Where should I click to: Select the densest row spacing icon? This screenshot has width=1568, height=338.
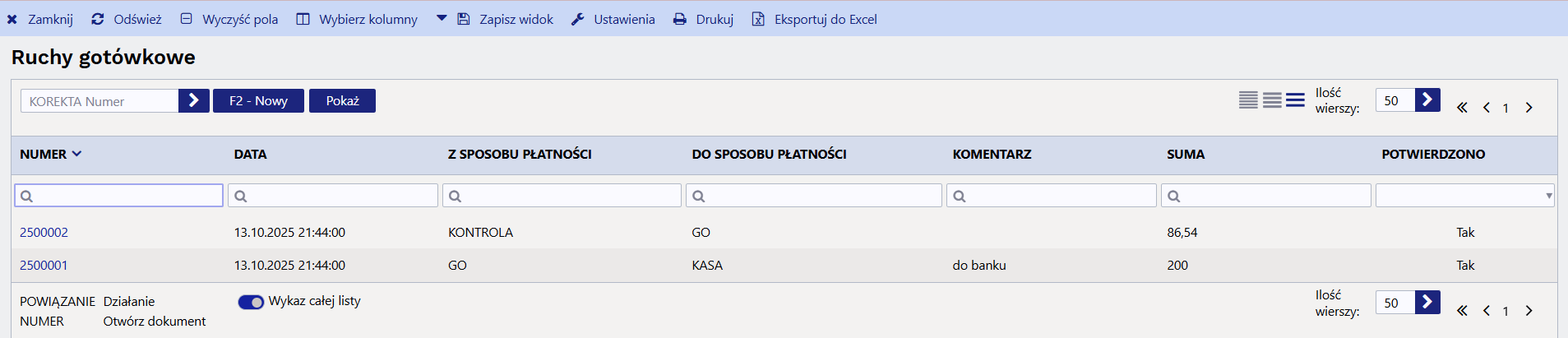pyautogui.click(x=1248, y=100)
